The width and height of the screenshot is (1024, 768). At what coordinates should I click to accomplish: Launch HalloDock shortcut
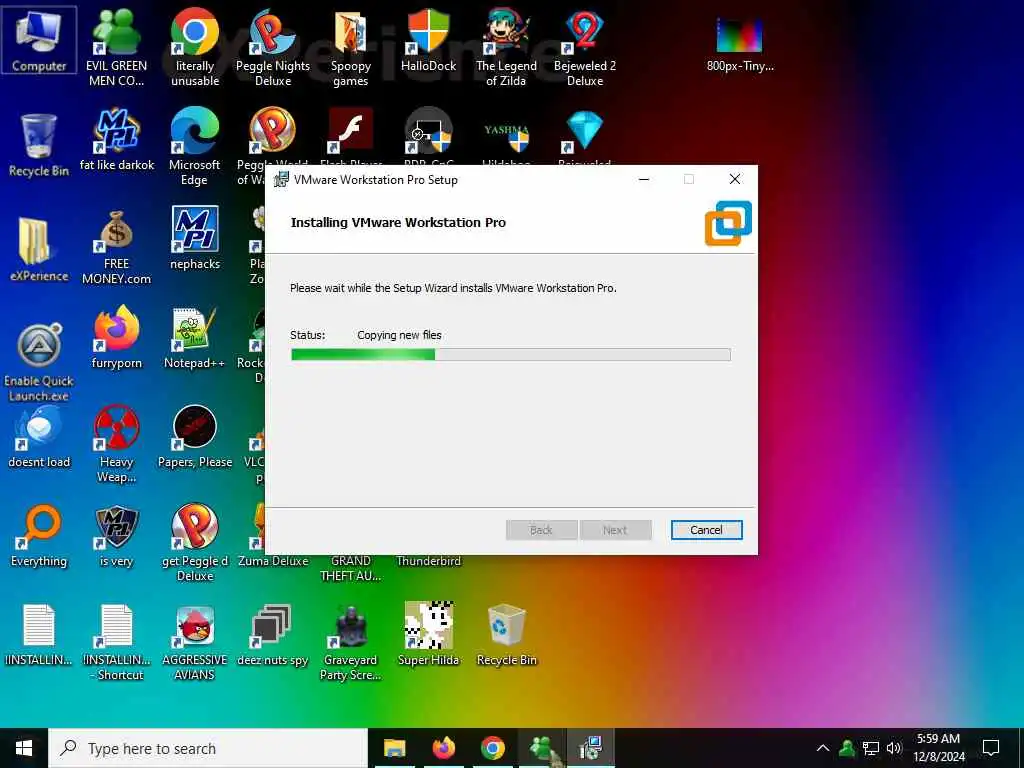click(428, 40)
